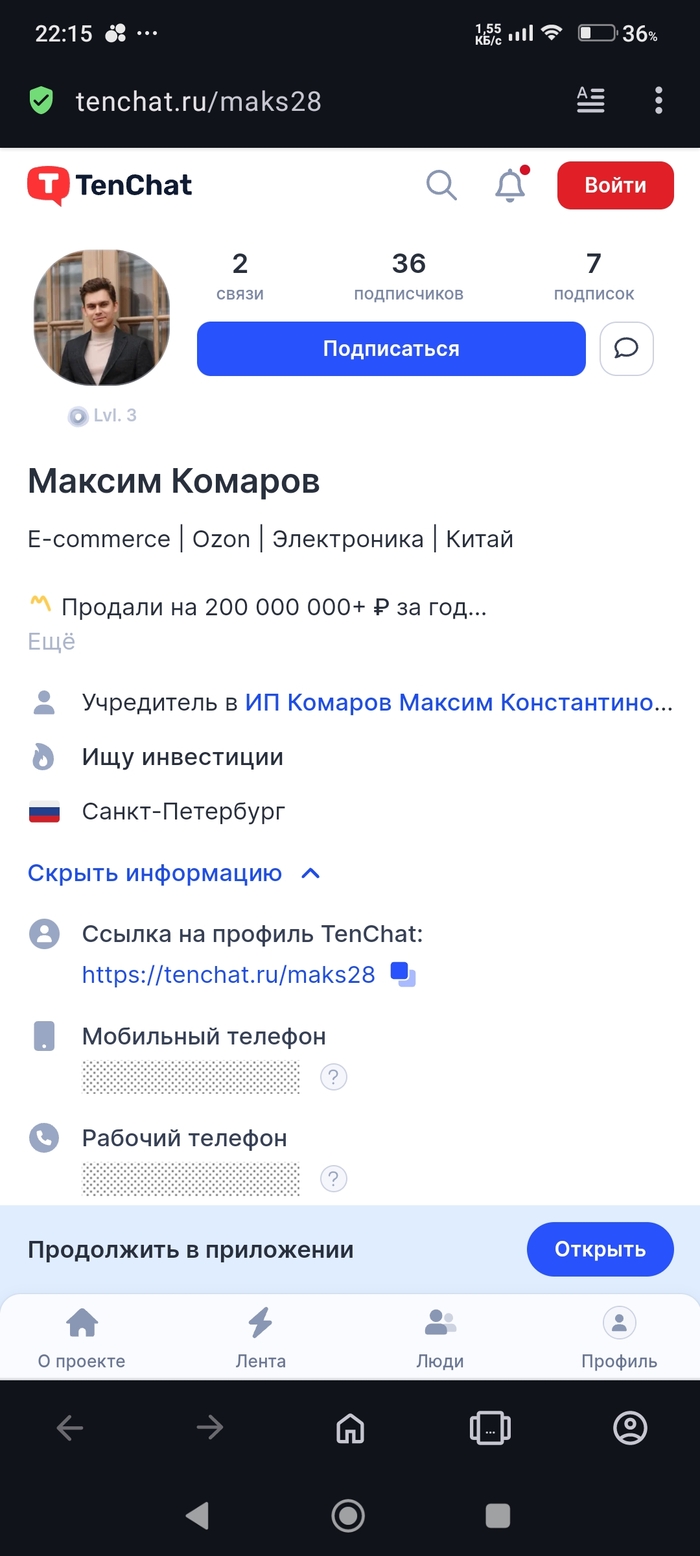Open TenChat search magnifier icon
700x1556 pixels.
coord(441,185)
